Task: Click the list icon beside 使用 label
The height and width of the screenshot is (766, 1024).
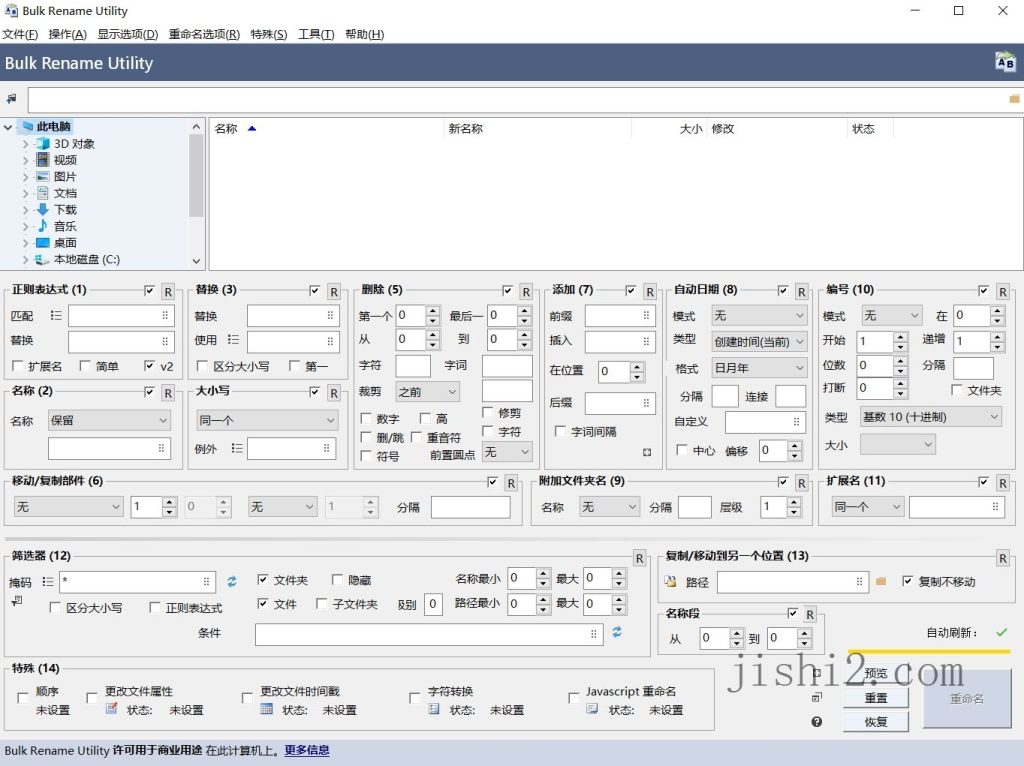Action: 233,340
